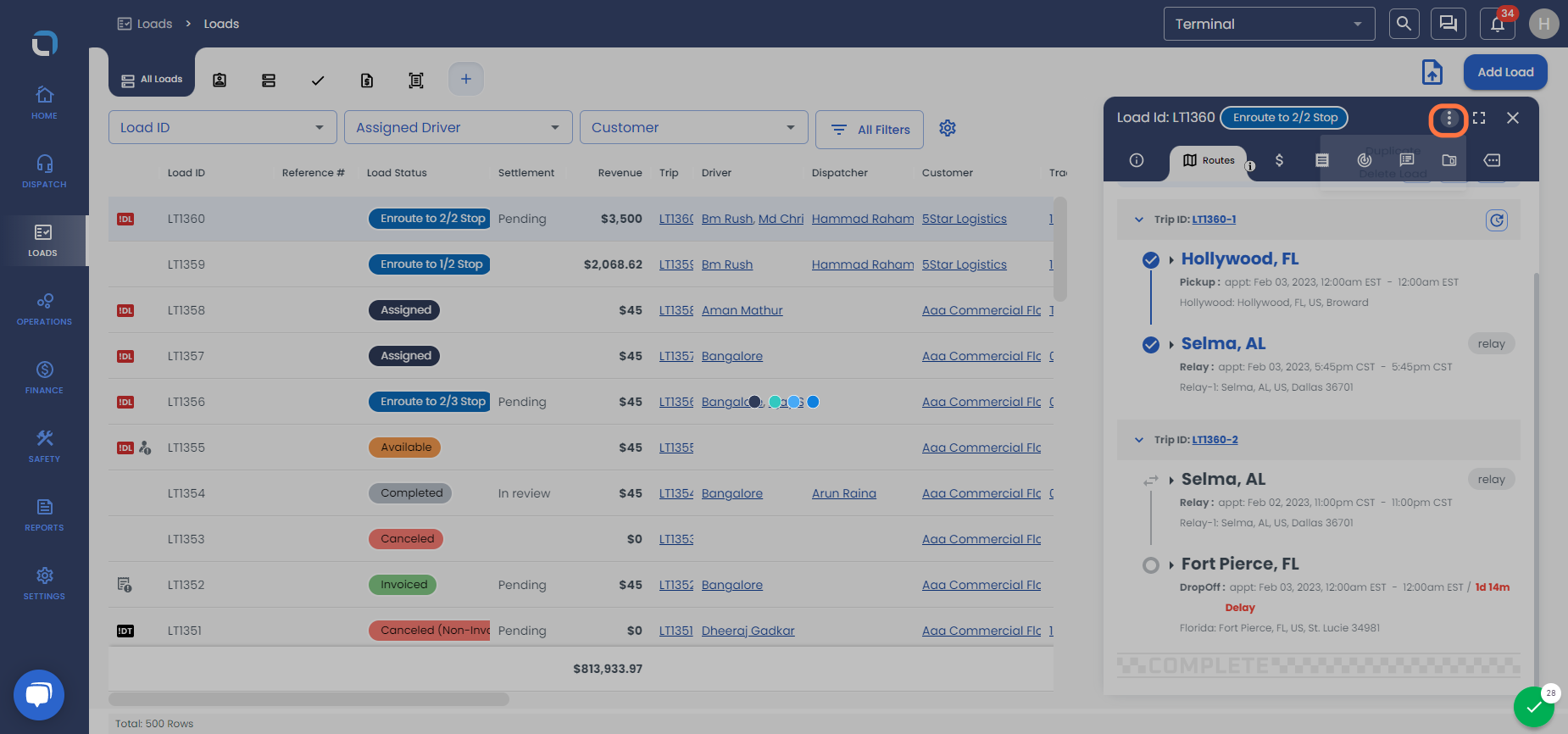Open the Customer dropdown filter
The image size is (1568, 734).
tap(694, 127)
